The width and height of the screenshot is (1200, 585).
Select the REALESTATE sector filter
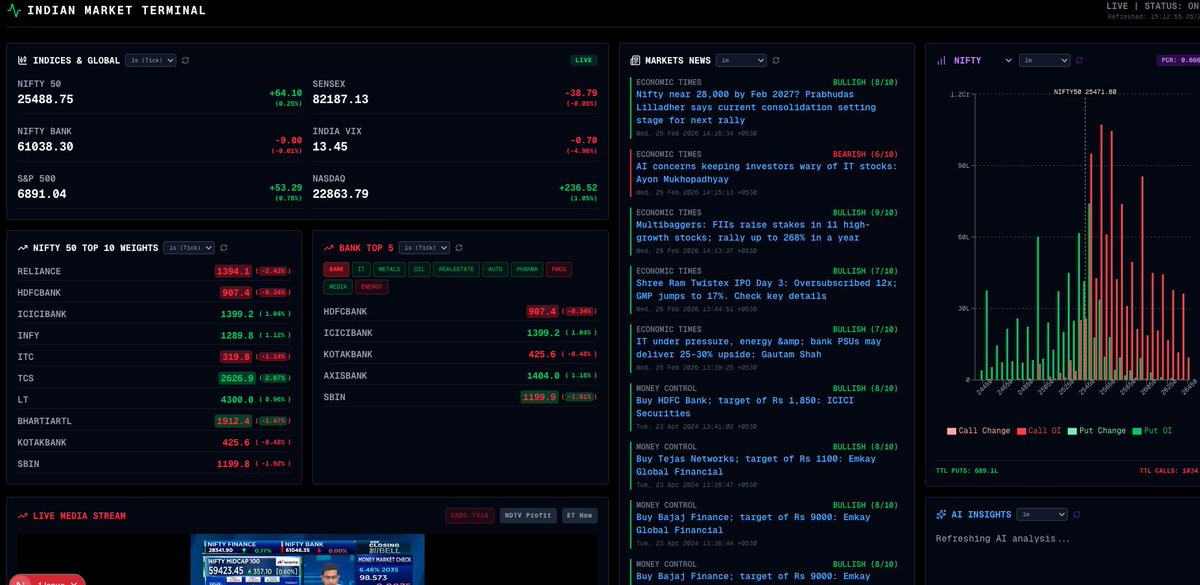click(456, 269)
